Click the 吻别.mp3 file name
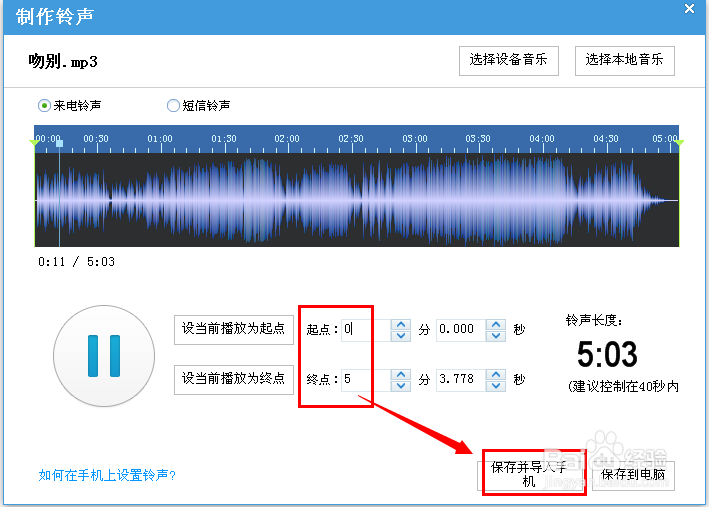Viewport: 709px width, 507px height. [x=63, y=61]
